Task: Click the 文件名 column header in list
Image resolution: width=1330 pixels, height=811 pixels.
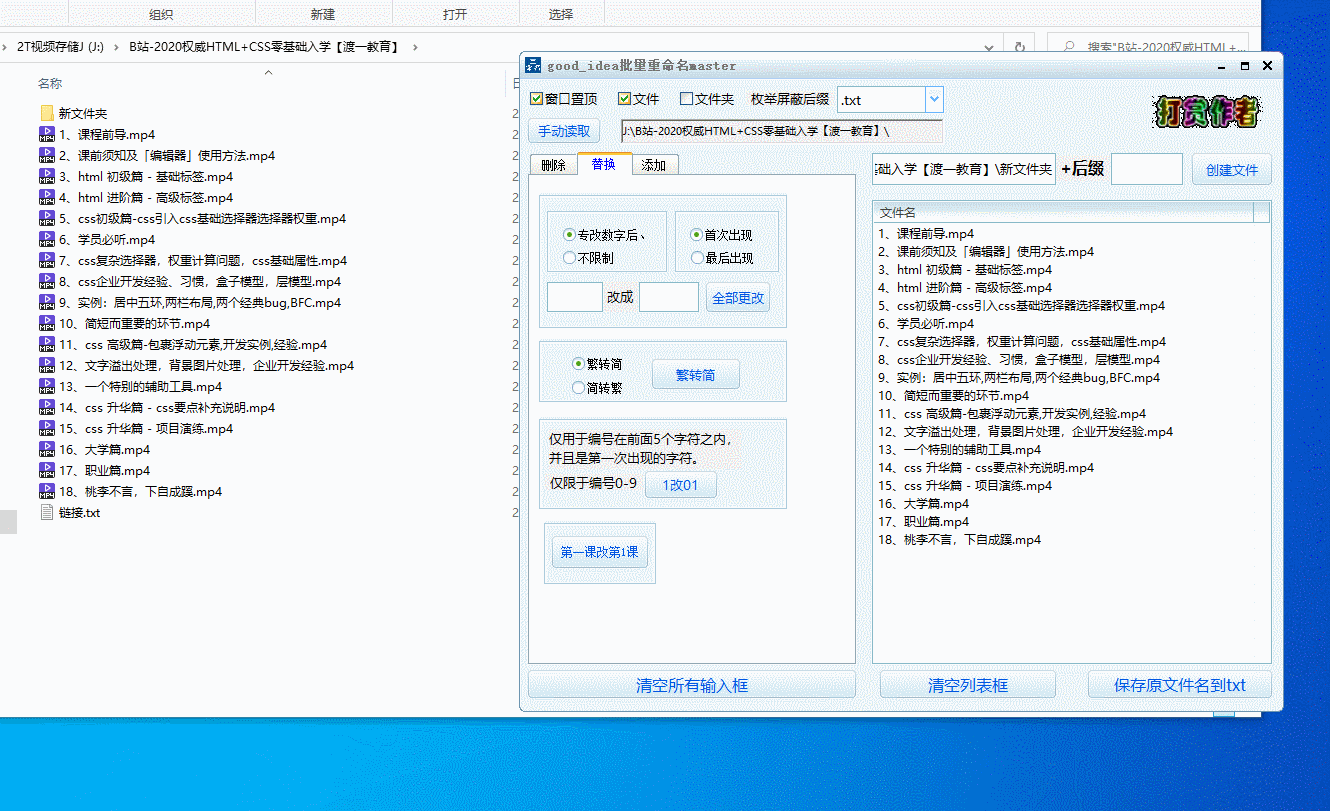Action: point(1062,212)
